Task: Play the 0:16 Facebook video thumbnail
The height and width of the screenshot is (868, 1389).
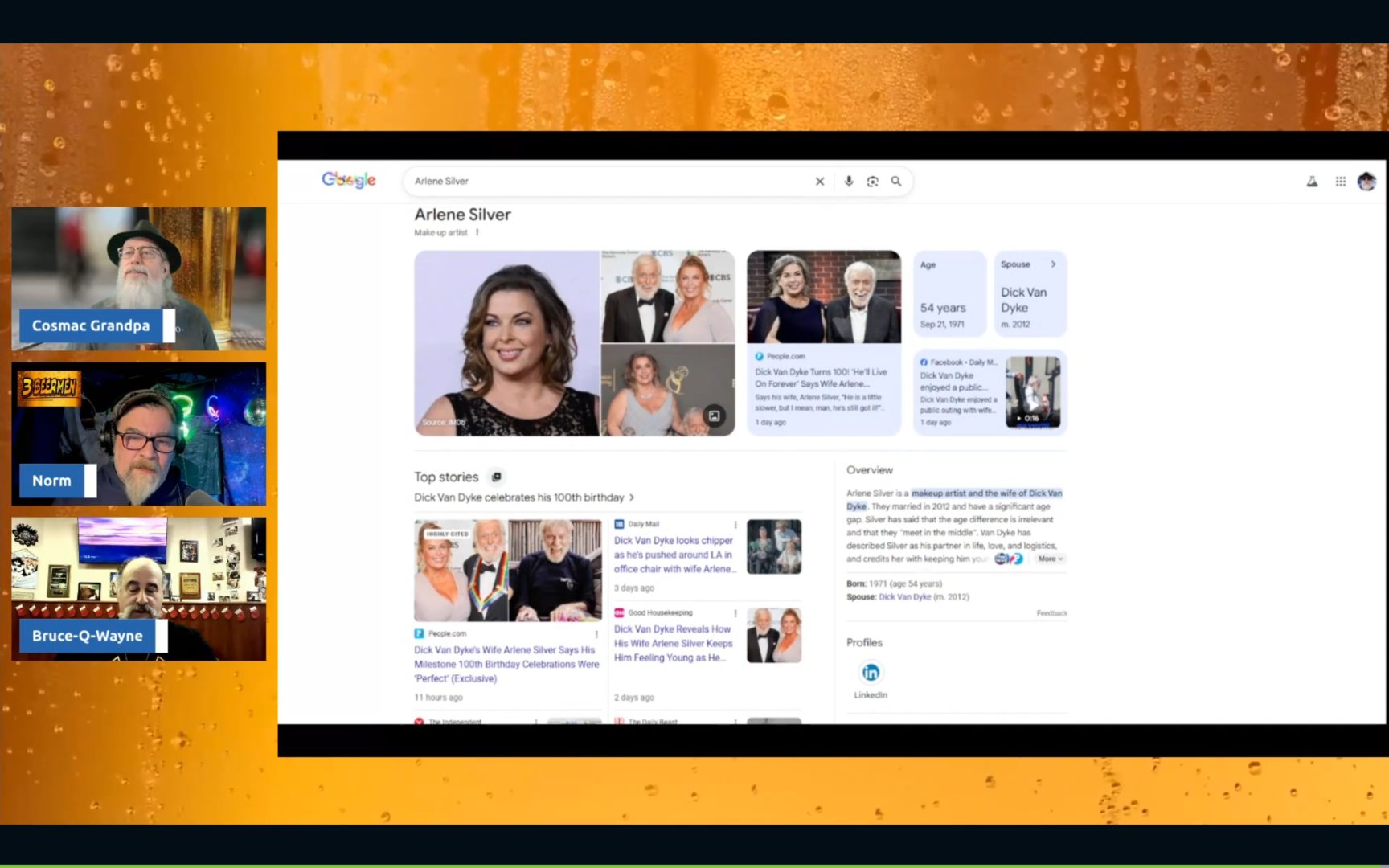Action: point(1033,392)
